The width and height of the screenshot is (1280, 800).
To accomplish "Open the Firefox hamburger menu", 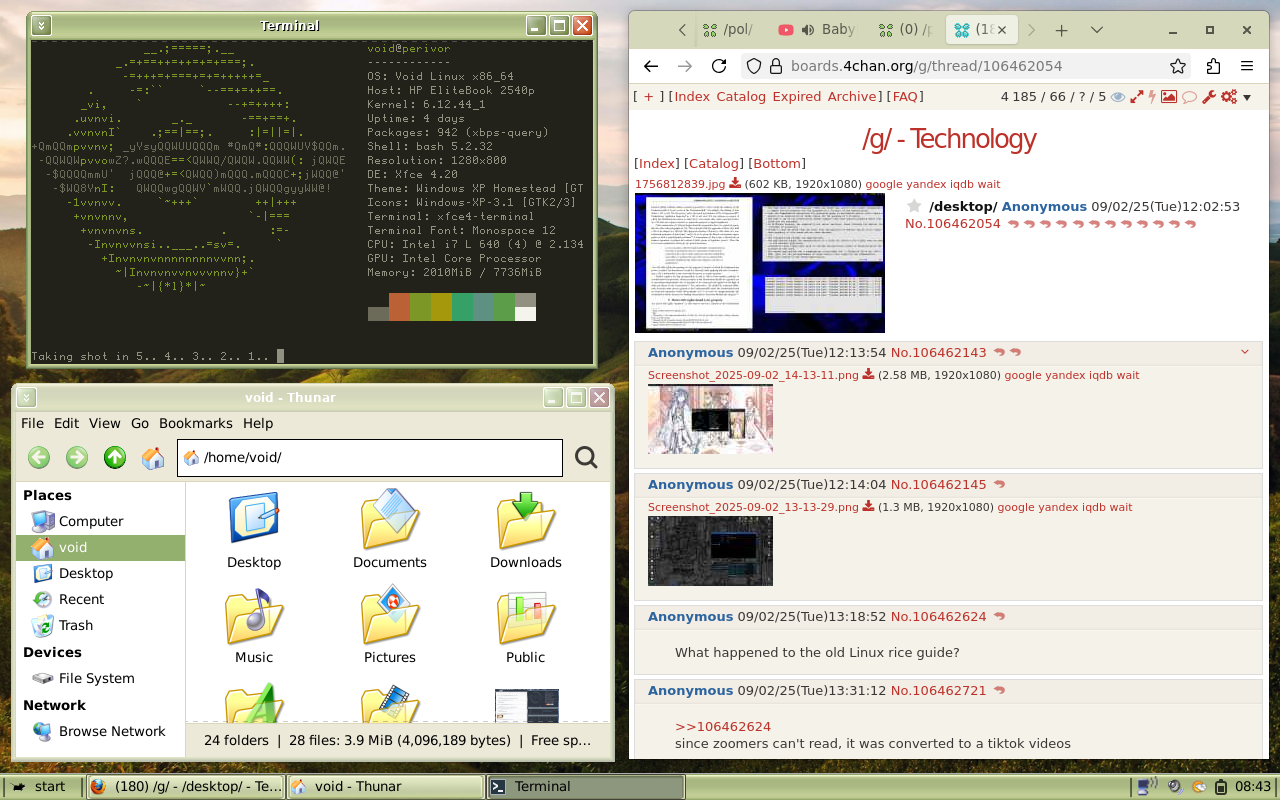I will [x=1247, y=66].
